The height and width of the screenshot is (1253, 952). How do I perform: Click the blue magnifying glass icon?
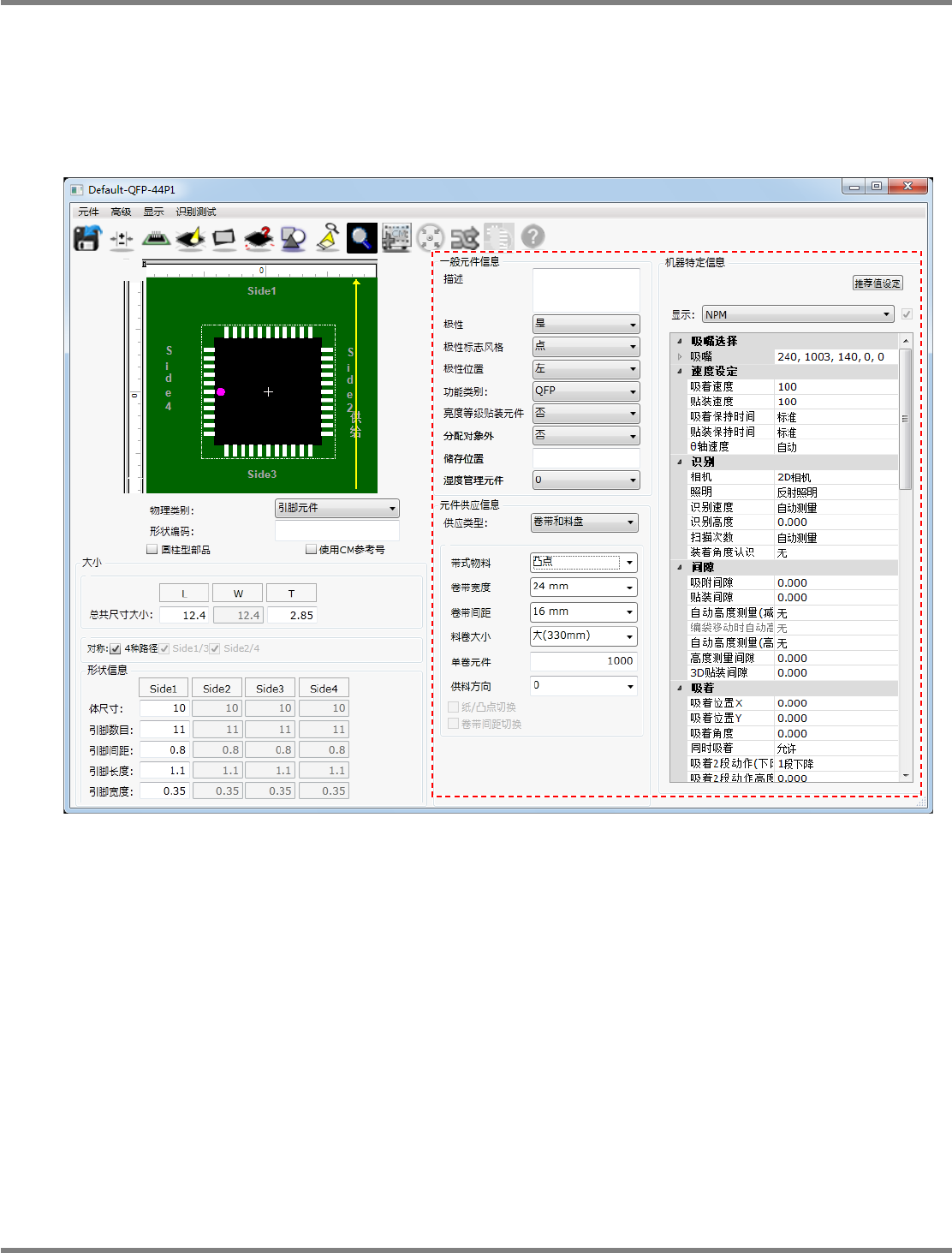[x=361, y=237]
